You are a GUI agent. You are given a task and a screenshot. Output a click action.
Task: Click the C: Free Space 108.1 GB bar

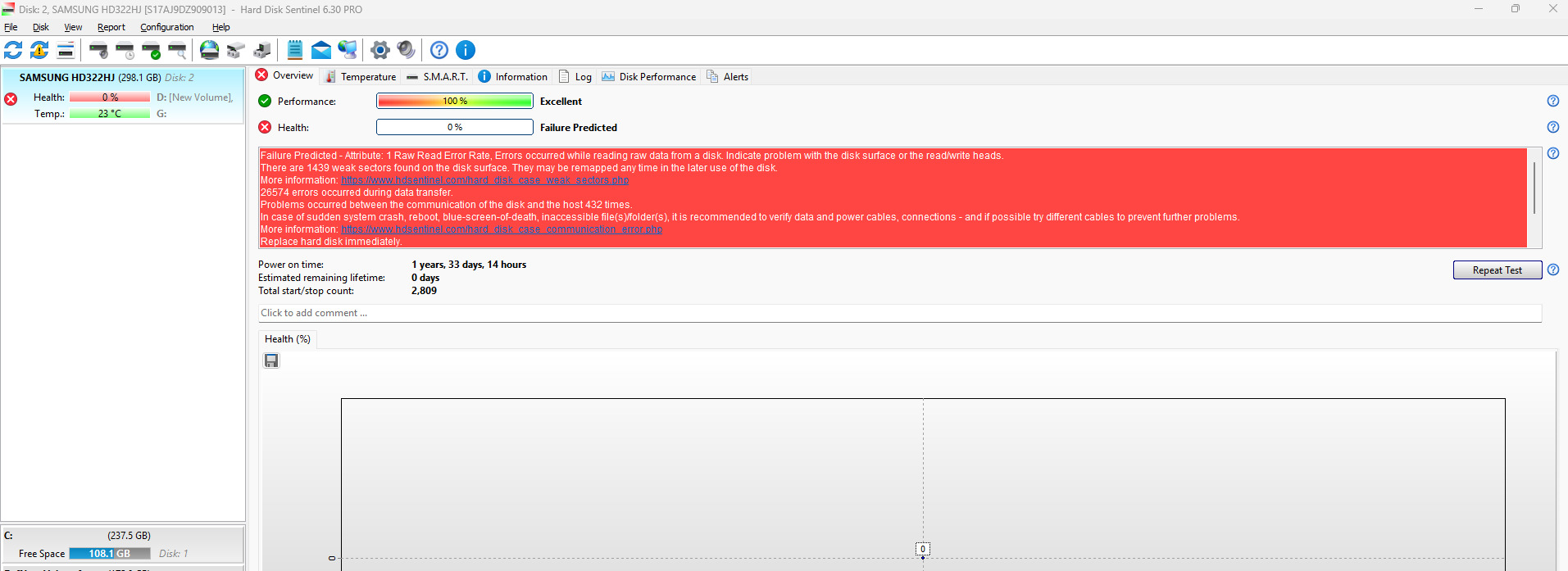pos(110,554)
